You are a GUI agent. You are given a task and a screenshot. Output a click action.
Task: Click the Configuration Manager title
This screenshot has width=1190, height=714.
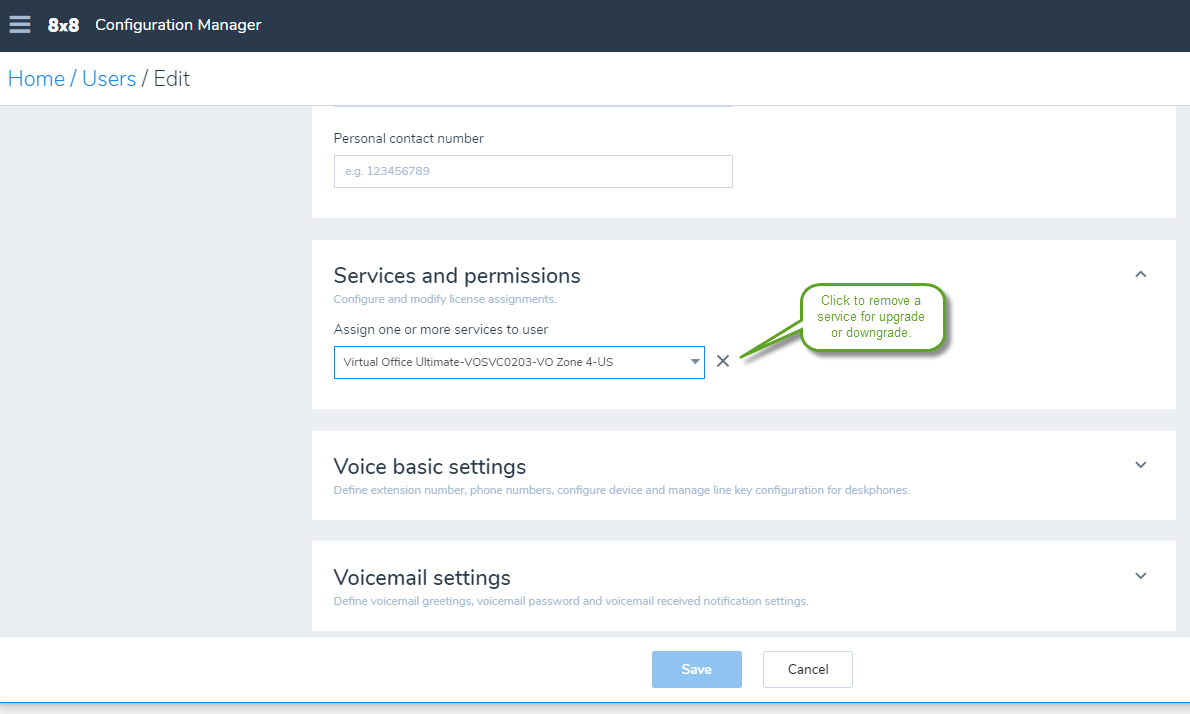(x=178, y=25)
